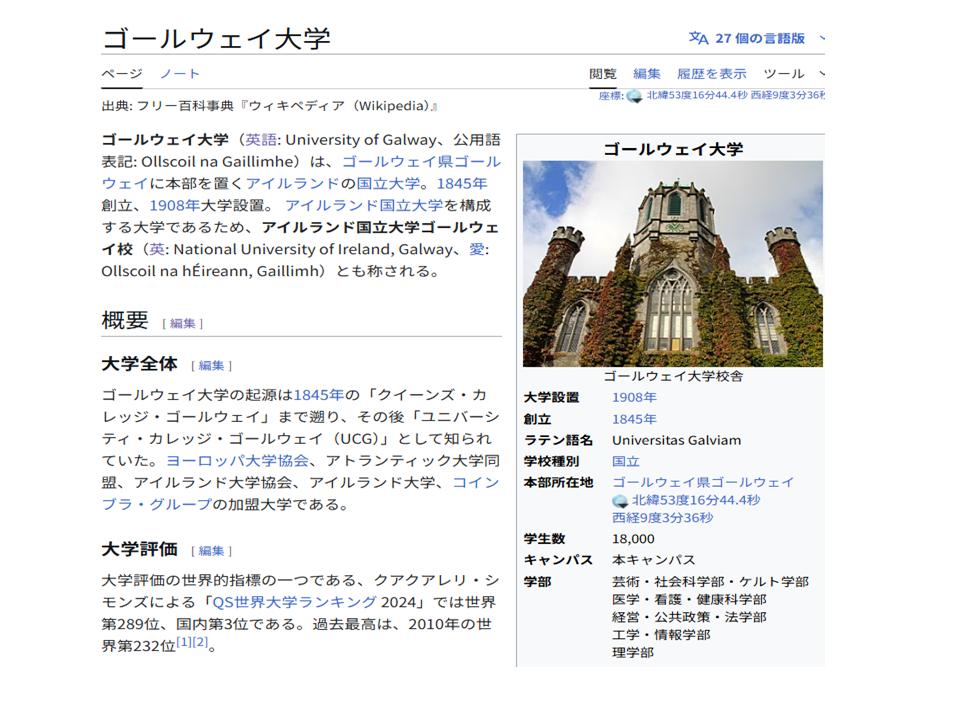960x720 pixels.
Task: Click 1908年 link in infobox
Action: pyautogui.click(x=634, y=397)
